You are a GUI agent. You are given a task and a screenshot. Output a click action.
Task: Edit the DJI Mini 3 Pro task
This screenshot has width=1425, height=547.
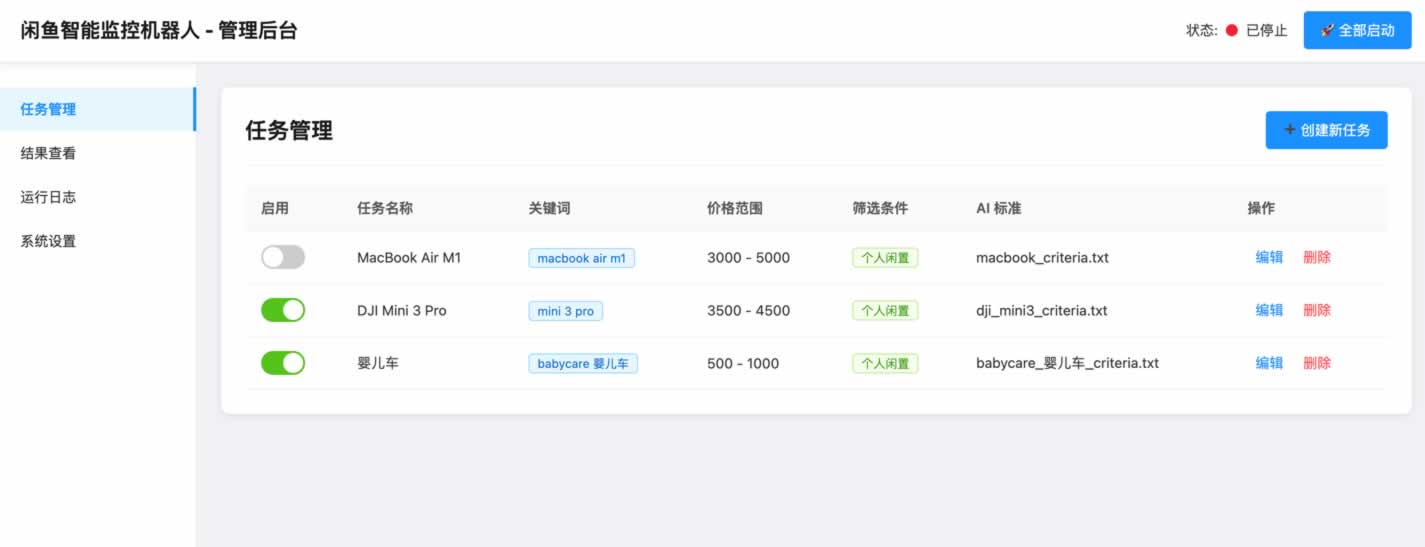[1269, 310]
